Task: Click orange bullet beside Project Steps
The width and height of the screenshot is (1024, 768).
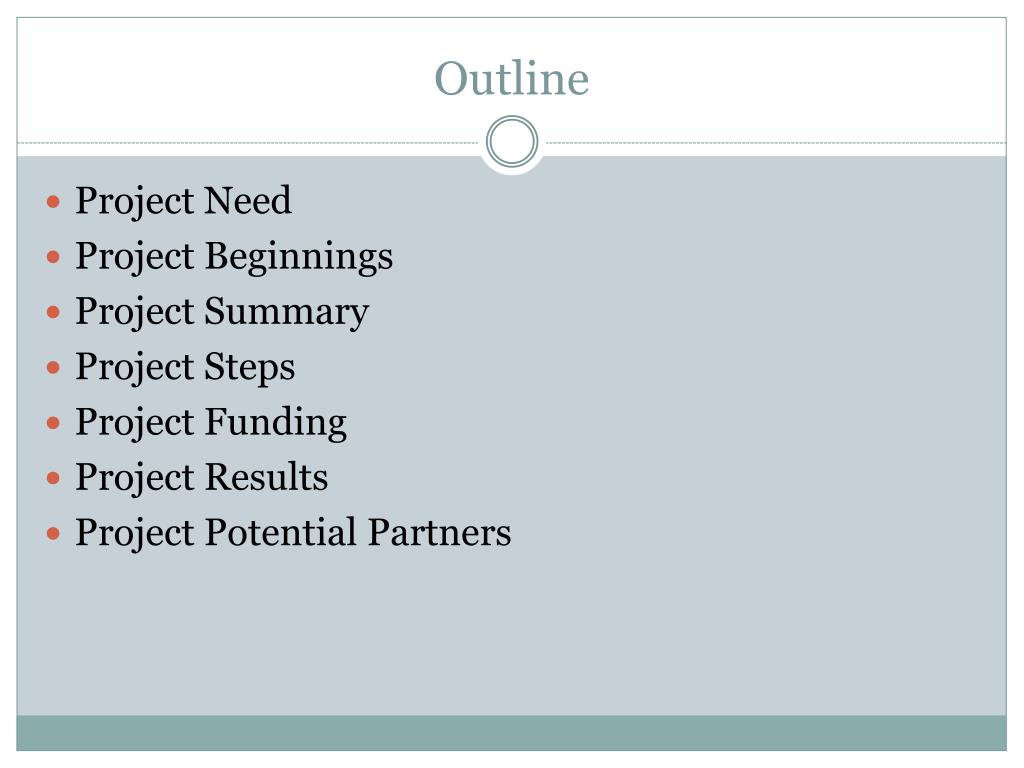Action: [x=54, y=367]
